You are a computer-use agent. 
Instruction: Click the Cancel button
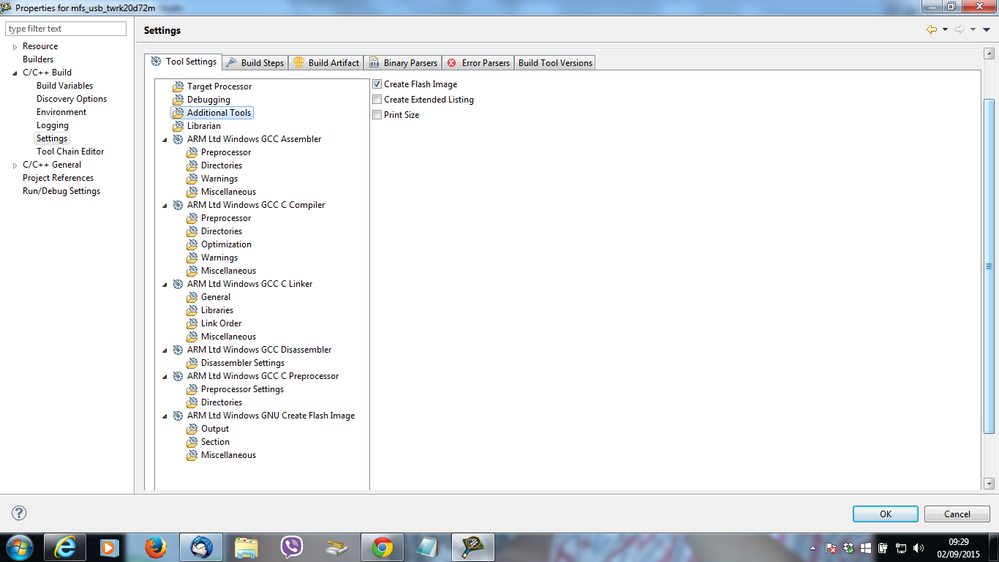pos(957,514)
